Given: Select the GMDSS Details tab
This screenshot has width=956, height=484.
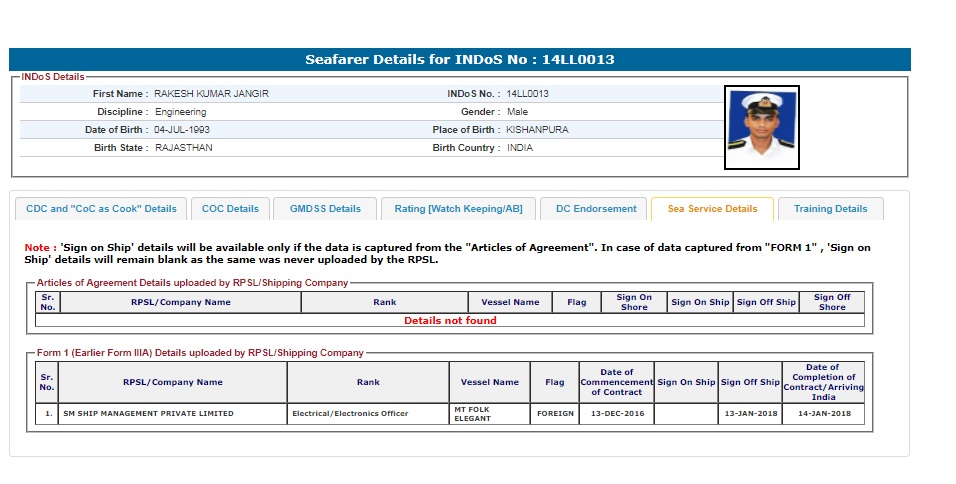Looking at the screenshot, I should click(x=325, y=209).
